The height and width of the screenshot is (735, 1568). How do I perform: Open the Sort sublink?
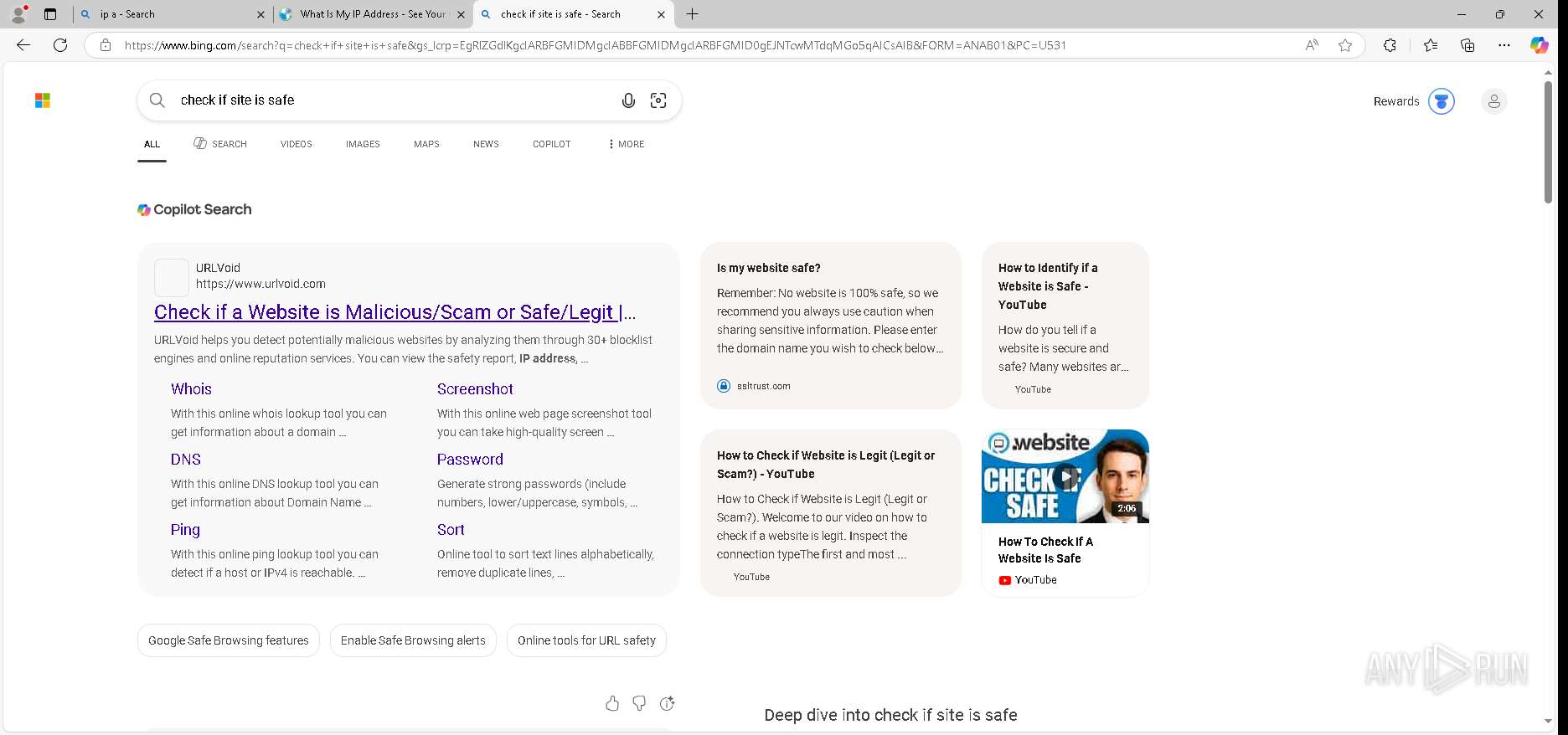[451, 529]
